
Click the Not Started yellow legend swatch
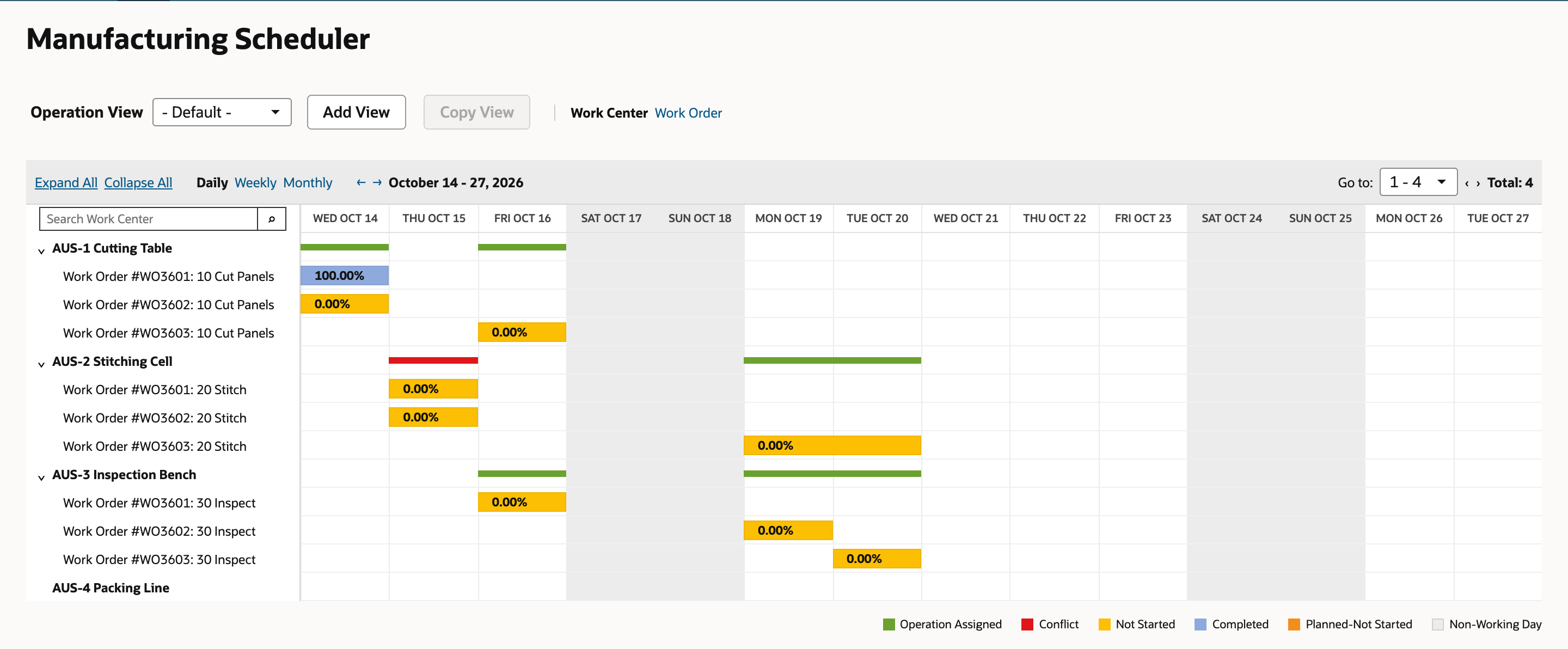click(1104, 624)
